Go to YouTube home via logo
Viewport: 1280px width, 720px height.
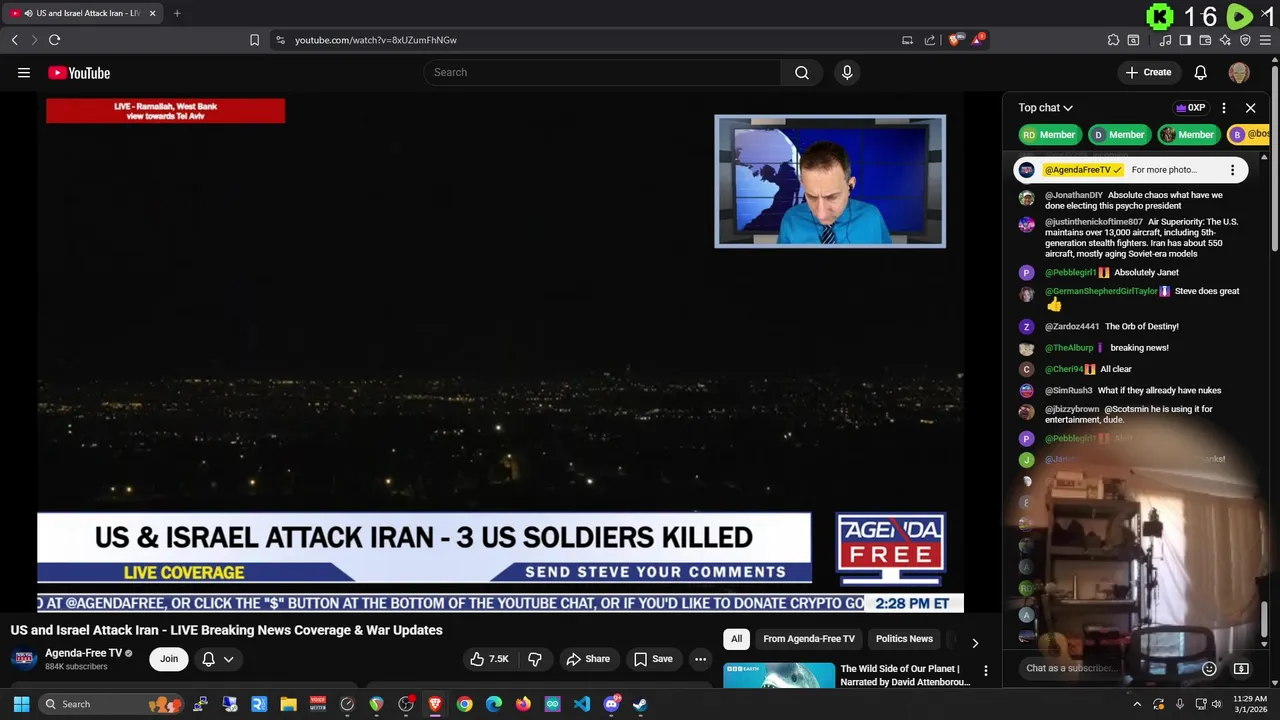[79, 72]
